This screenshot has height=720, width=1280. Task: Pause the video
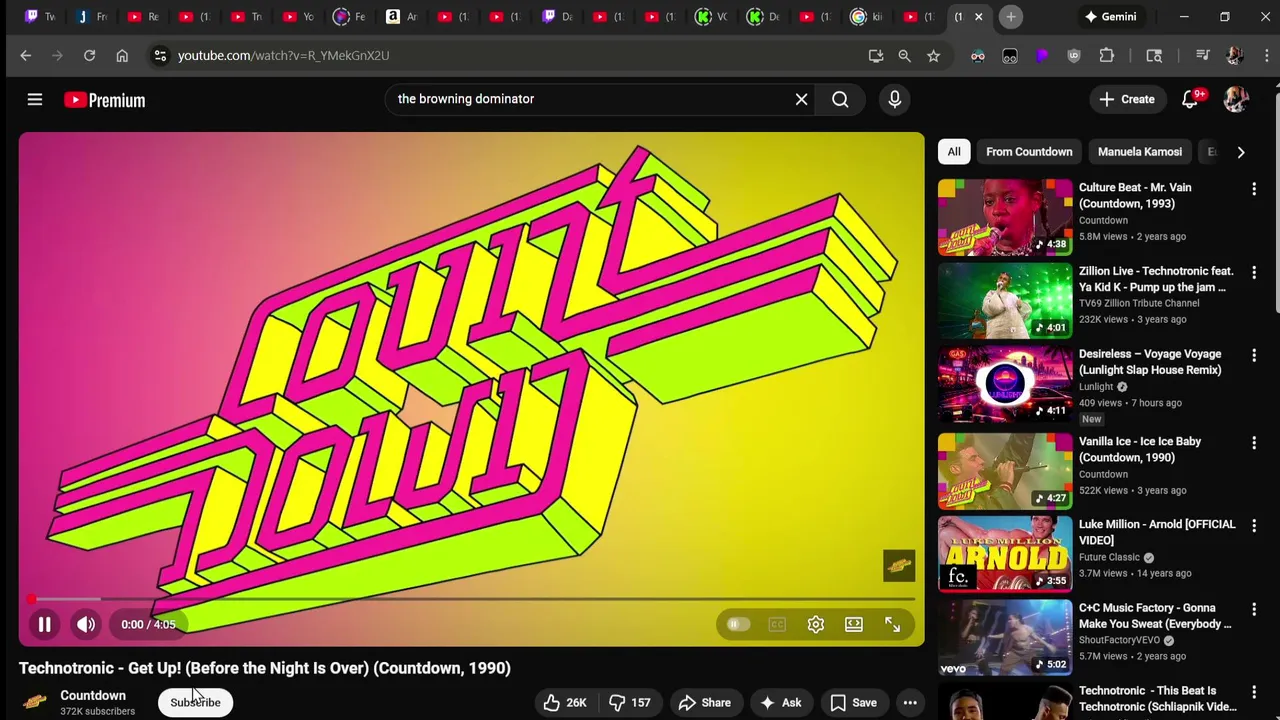pyautogui.click(x=44, y=624)
